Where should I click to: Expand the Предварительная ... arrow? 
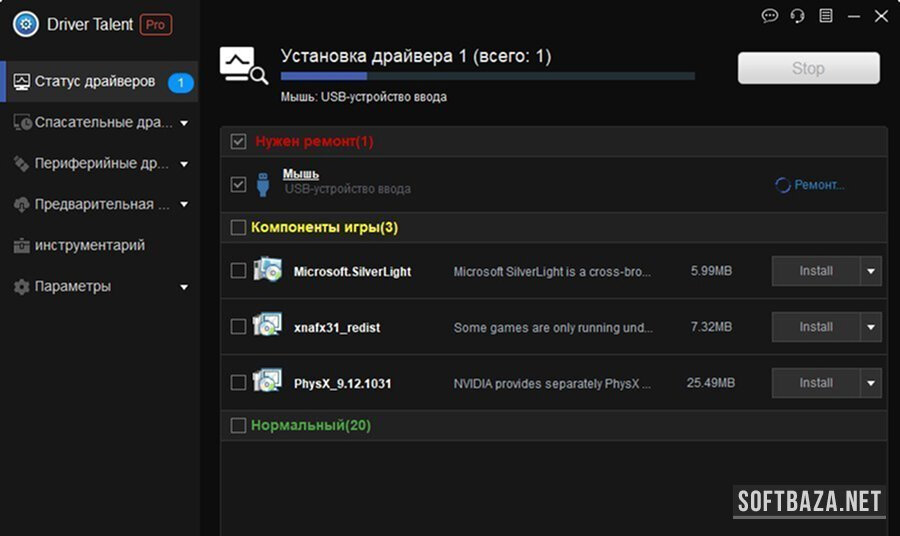point(184,204)
